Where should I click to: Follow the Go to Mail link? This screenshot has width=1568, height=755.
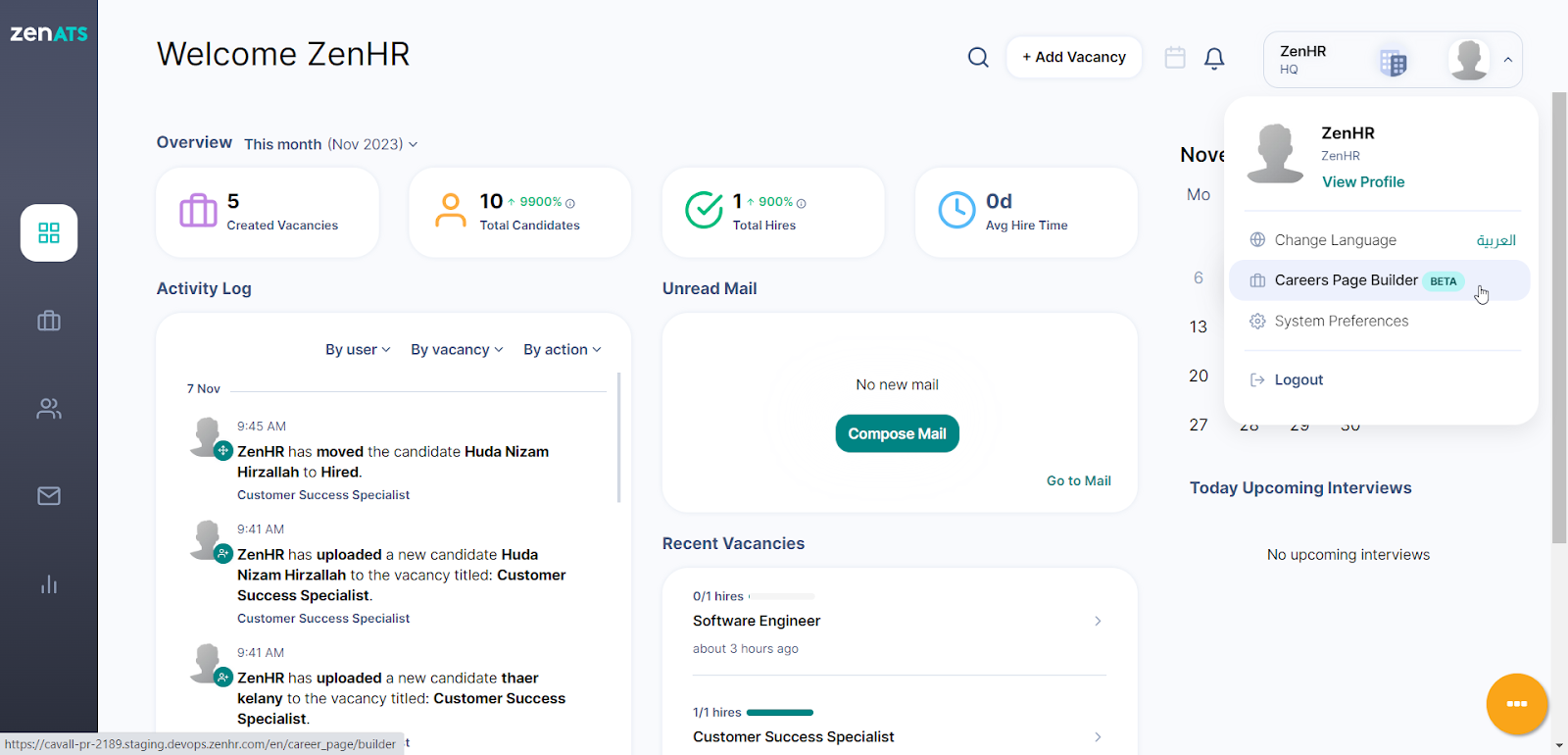1078,480
